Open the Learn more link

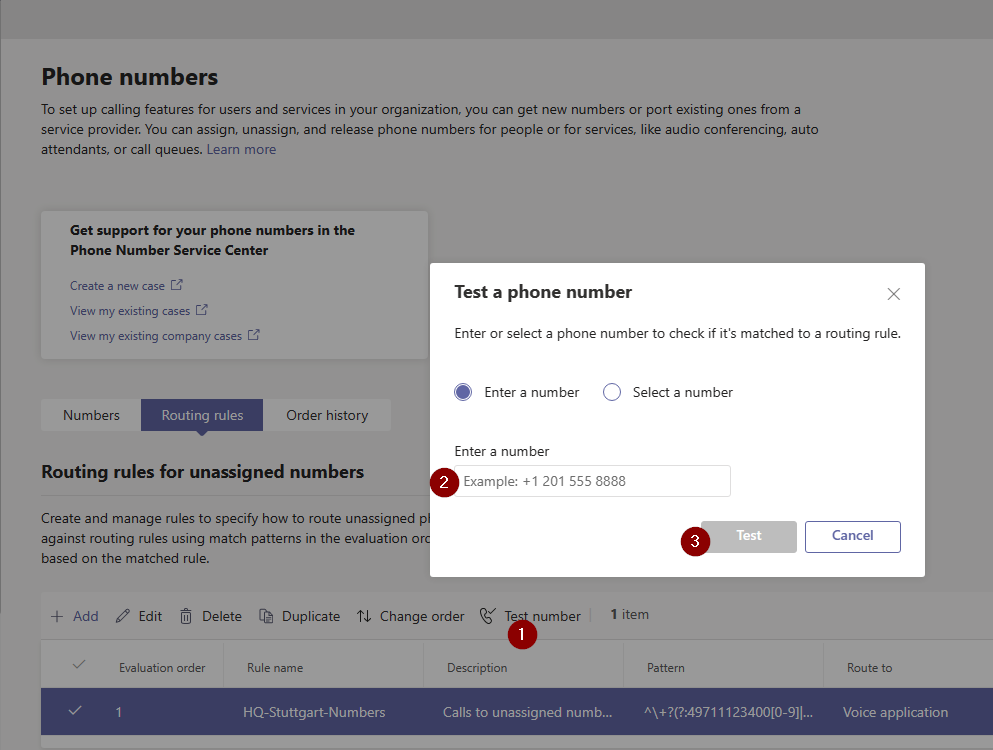coord(241,149)
